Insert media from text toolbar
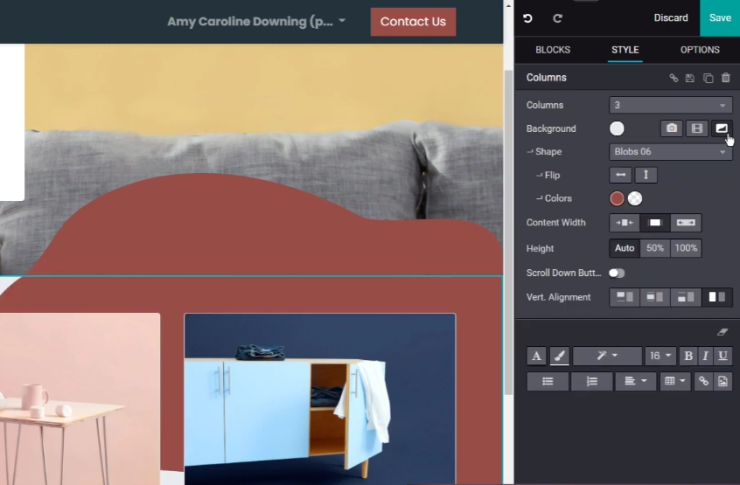This screenshot has height=485, width=740. pyautogui.click(x=723, y=381)
